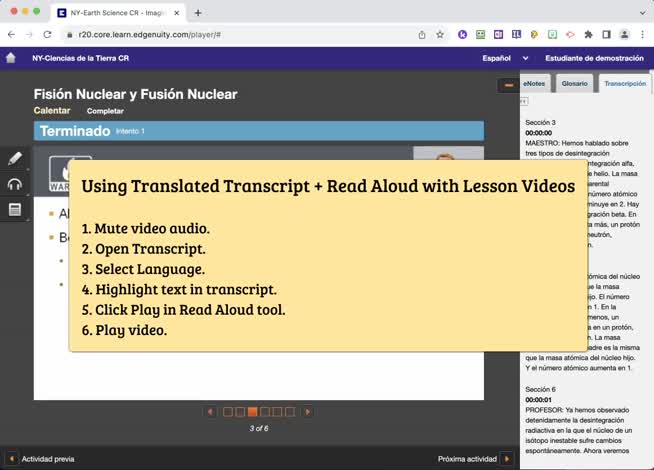Reload the browser page
Screen dimensions: 654x470
[47, 34]
